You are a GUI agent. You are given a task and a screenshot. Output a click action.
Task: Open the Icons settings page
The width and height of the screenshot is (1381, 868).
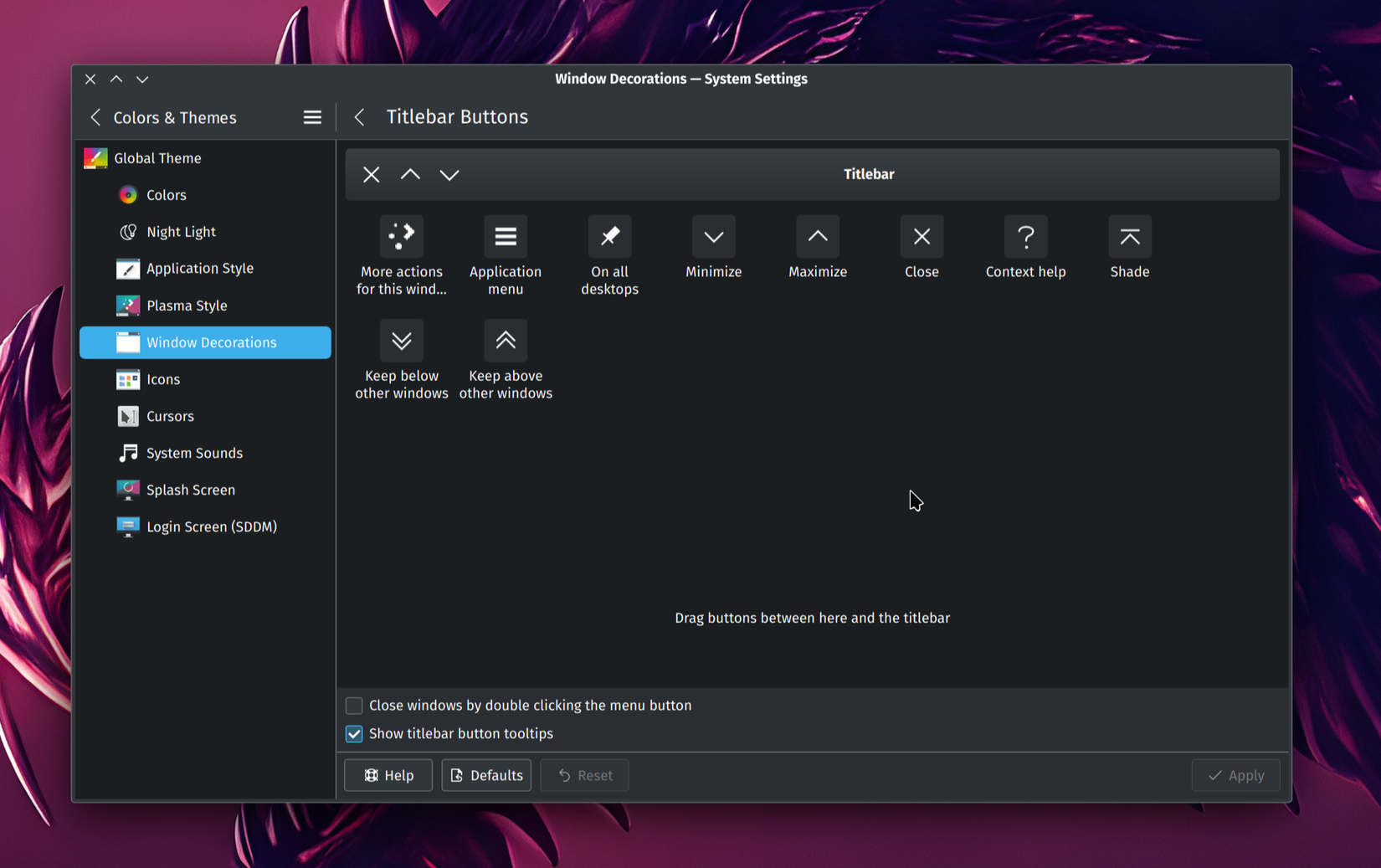[205, 379]
